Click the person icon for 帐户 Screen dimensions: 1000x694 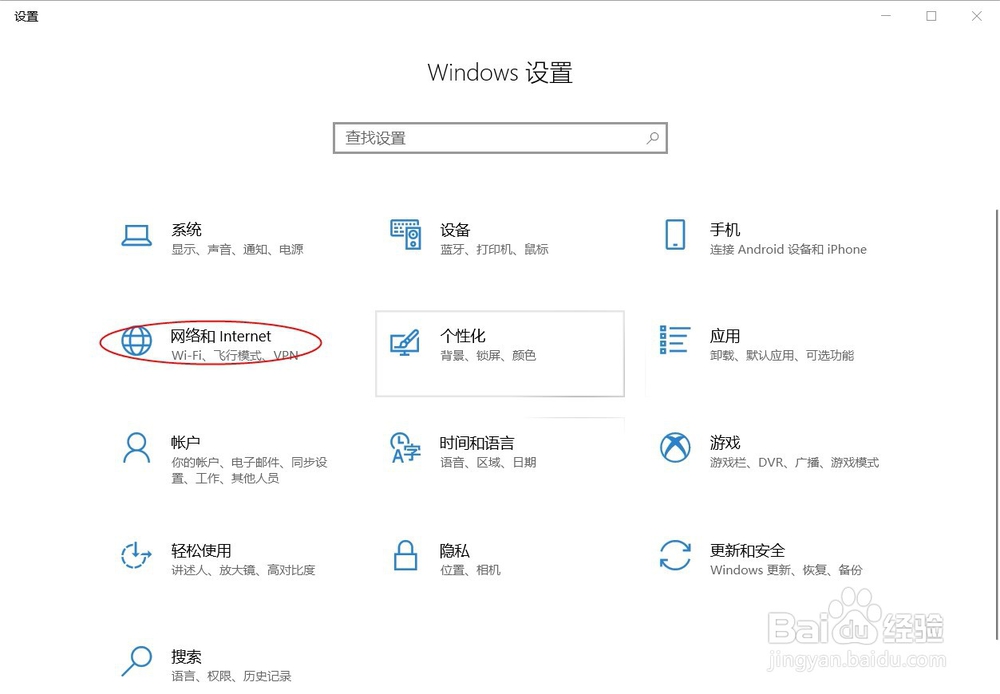[136, 448]
